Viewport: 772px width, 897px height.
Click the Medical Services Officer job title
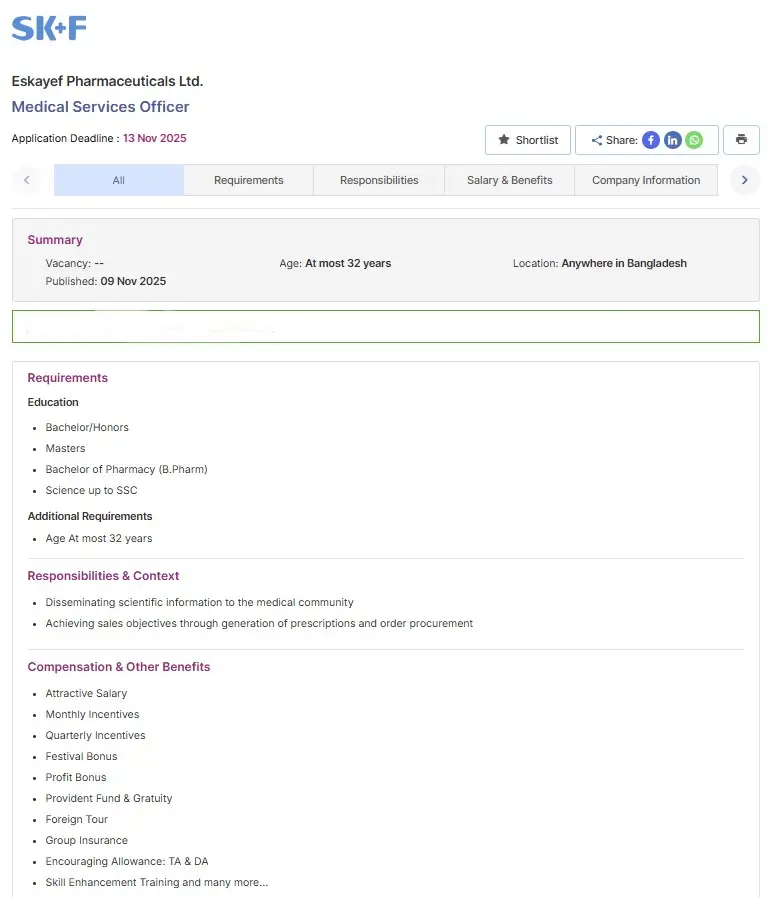tap(100, 107)
